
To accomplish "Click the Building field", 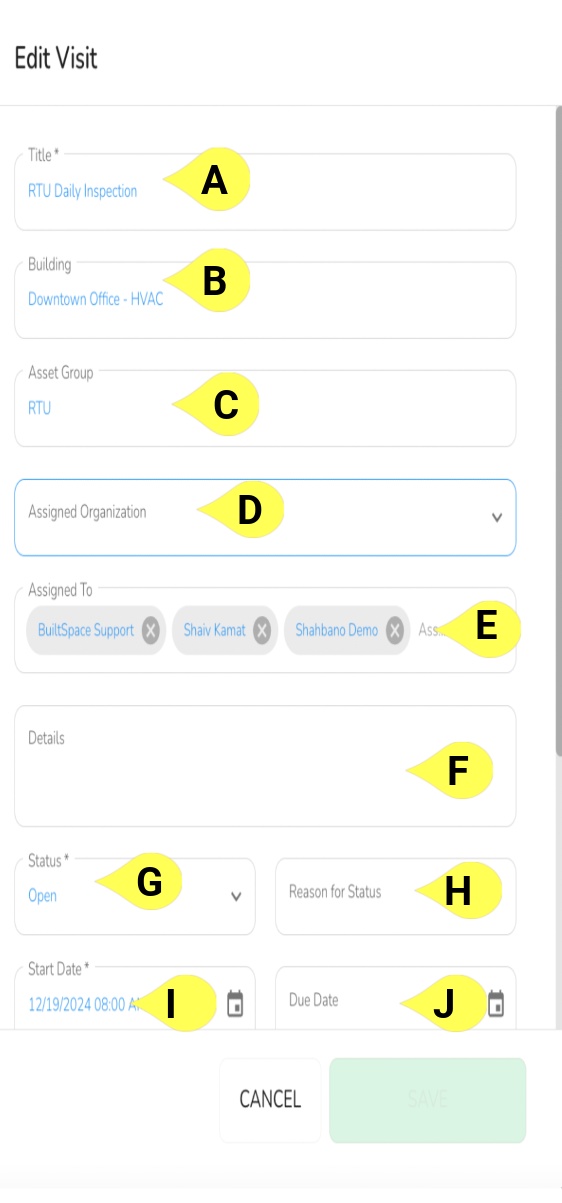I will click(265, 299).
